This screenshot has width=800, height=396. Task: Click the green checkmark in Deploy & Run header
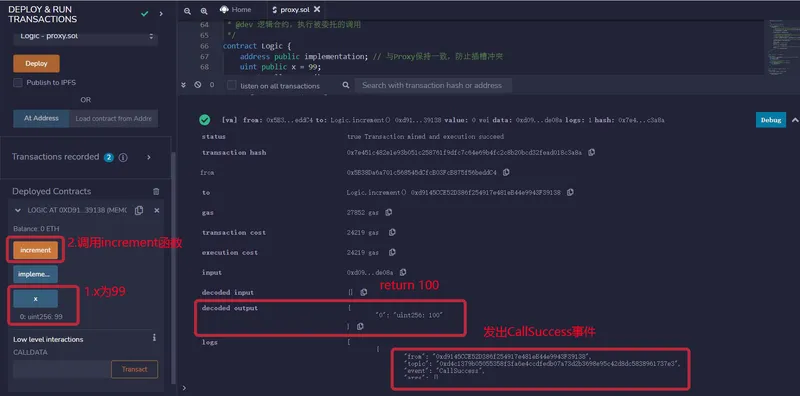144,14
